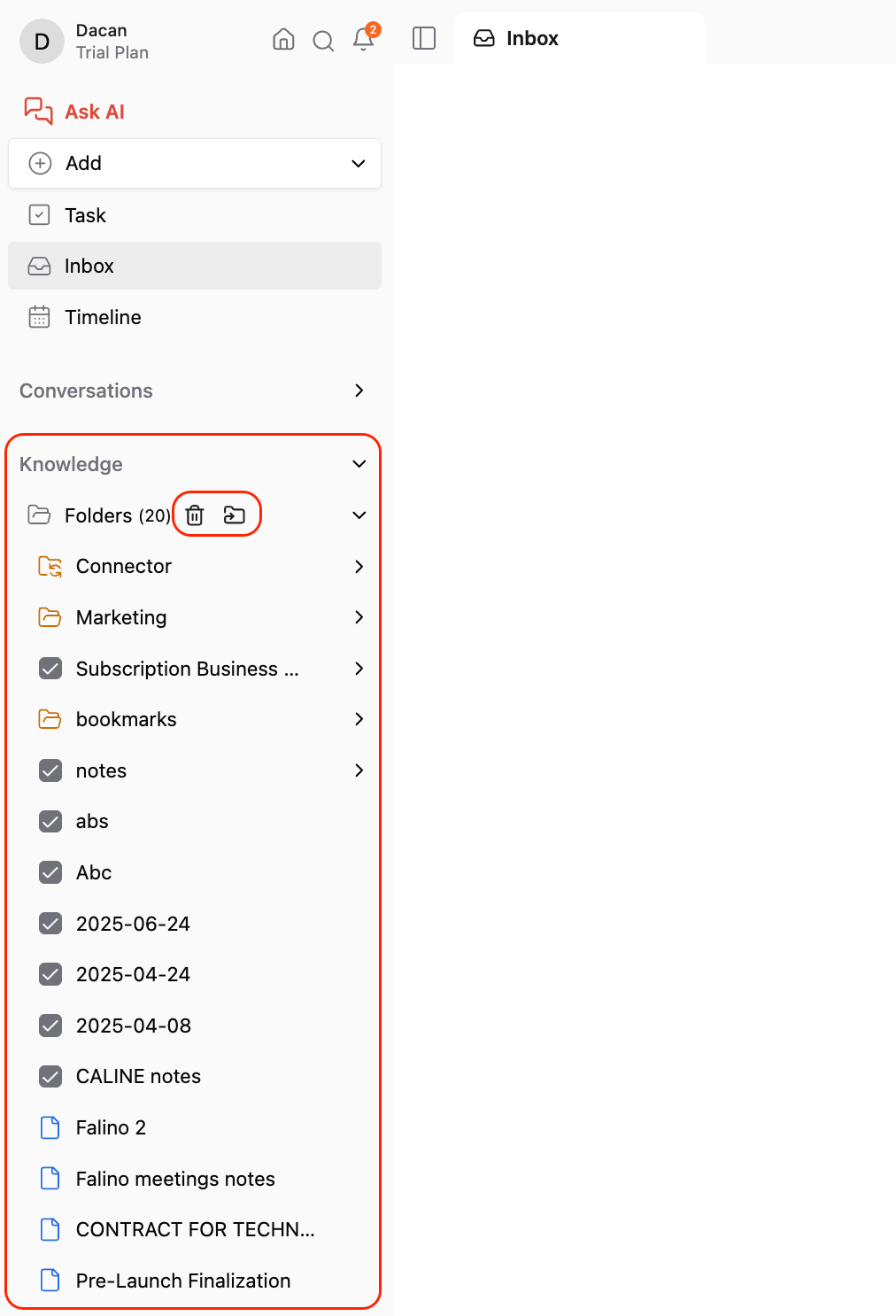
Task: Click the Task checkbox icon
Action: click(x=39, y=214)
